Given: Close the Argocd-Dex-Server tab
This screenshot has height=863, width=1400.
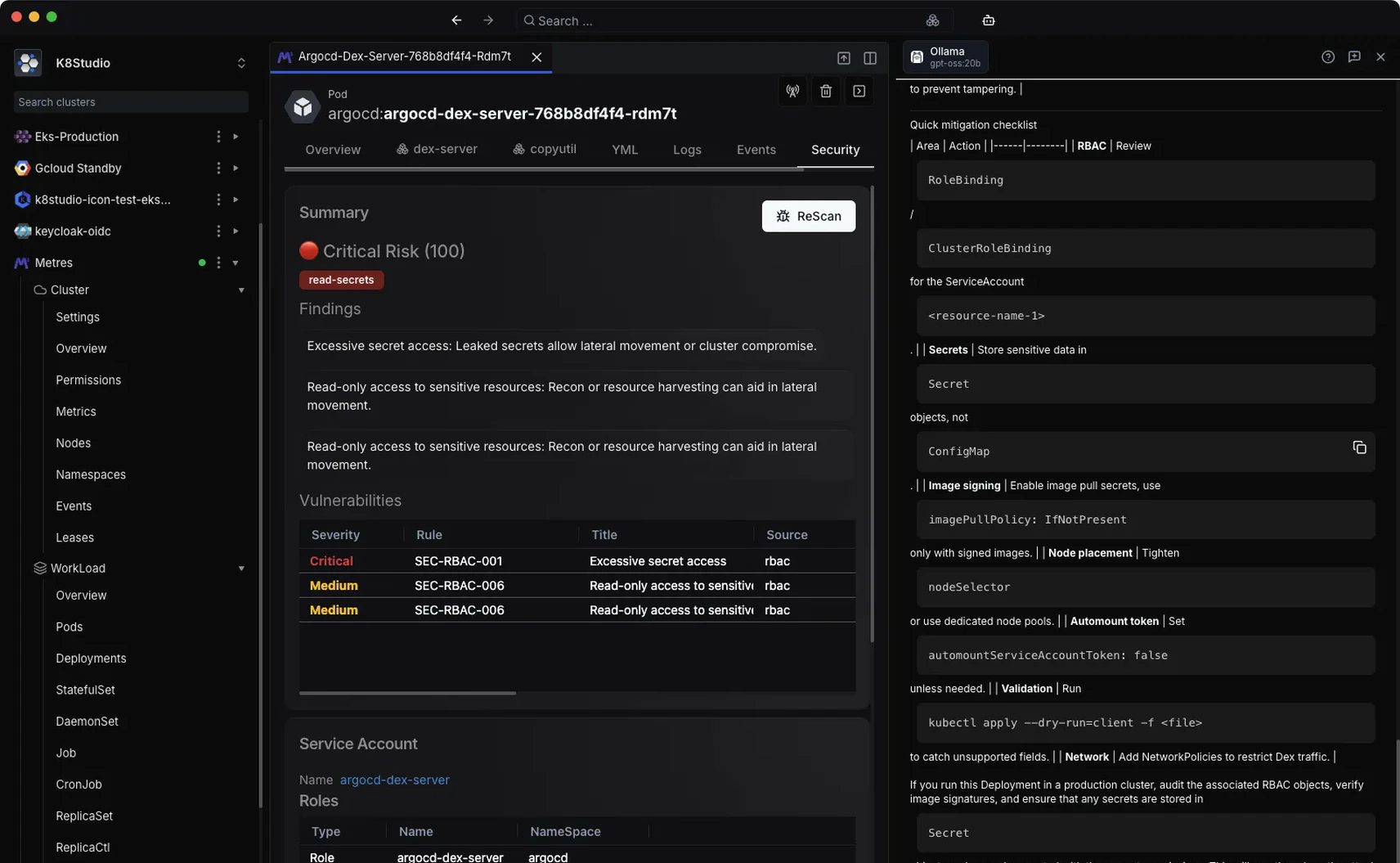Looking at the screenshot, I should pyautogui.click(x=536, y=57).
